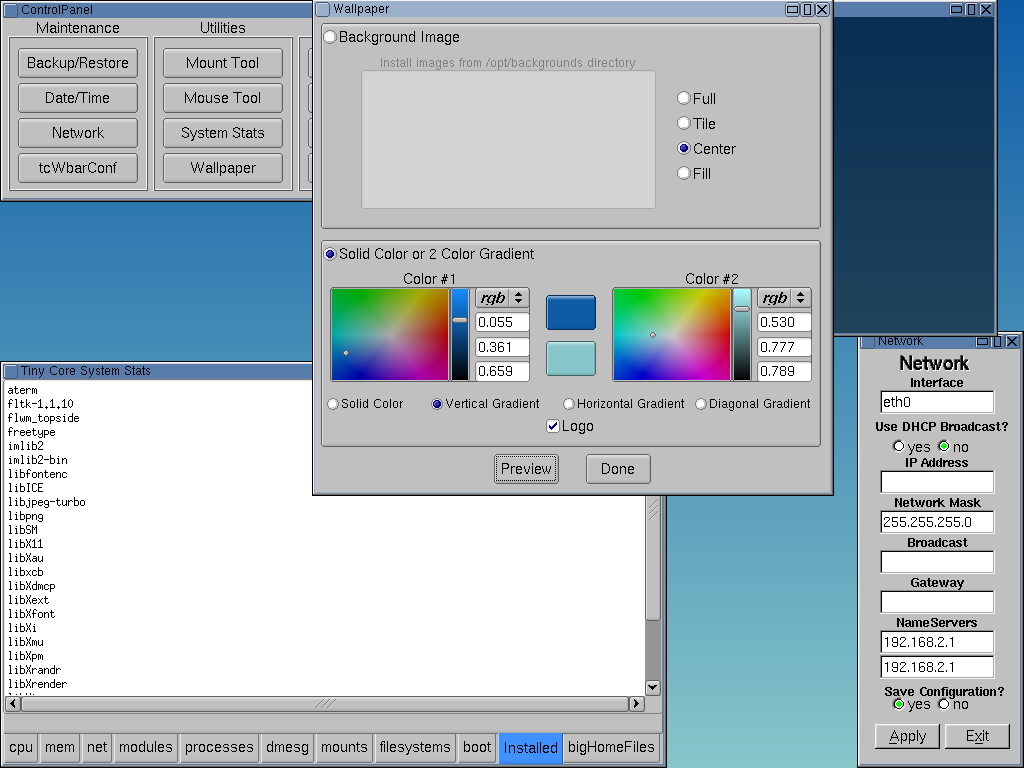This screenshot has width=1024, height=768.
Task: Open Wallpaper utility in ControlPanel
Action: click(223, 168)
